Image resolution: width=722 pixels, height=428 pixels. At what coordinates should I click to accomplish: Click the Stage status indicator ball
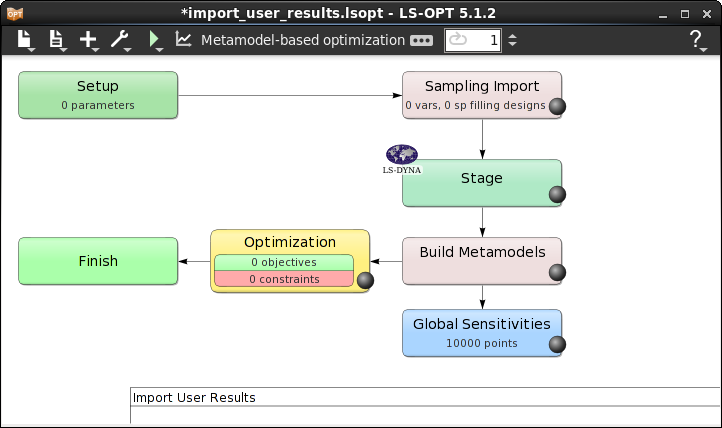pos(557,195)
